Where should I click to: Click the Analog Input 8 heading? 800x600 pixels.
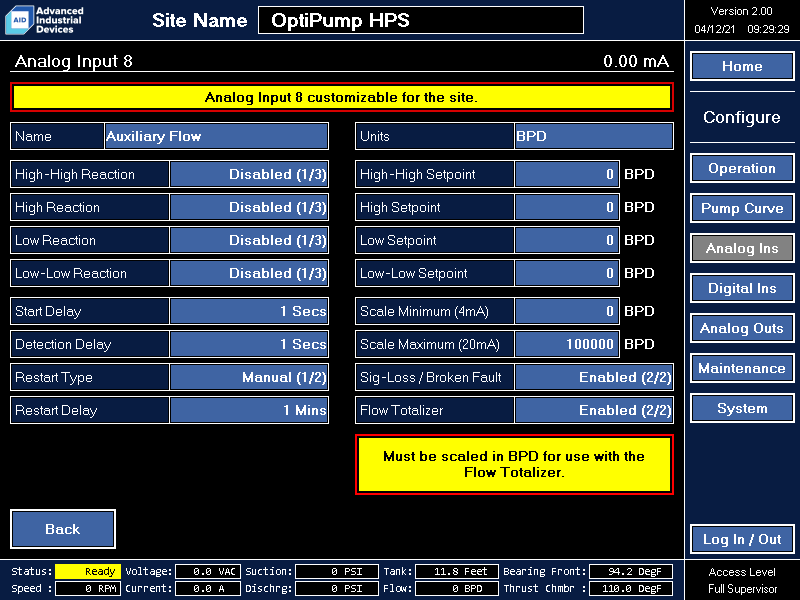(x=73, y=61)
